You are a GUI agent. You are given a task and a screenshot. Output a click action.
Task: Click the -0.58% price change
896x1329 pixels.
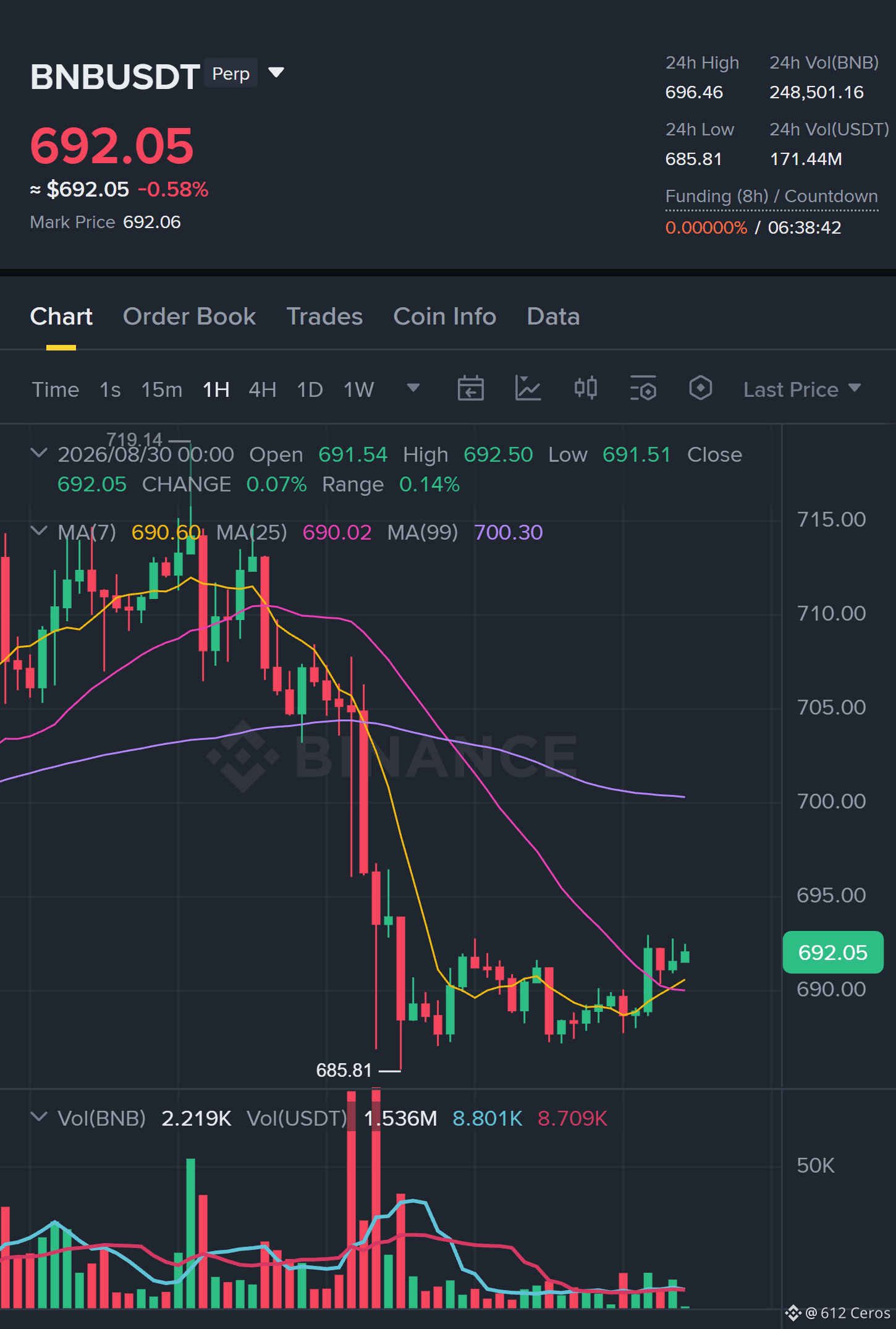pyautogui.click(x=173, y=189)
